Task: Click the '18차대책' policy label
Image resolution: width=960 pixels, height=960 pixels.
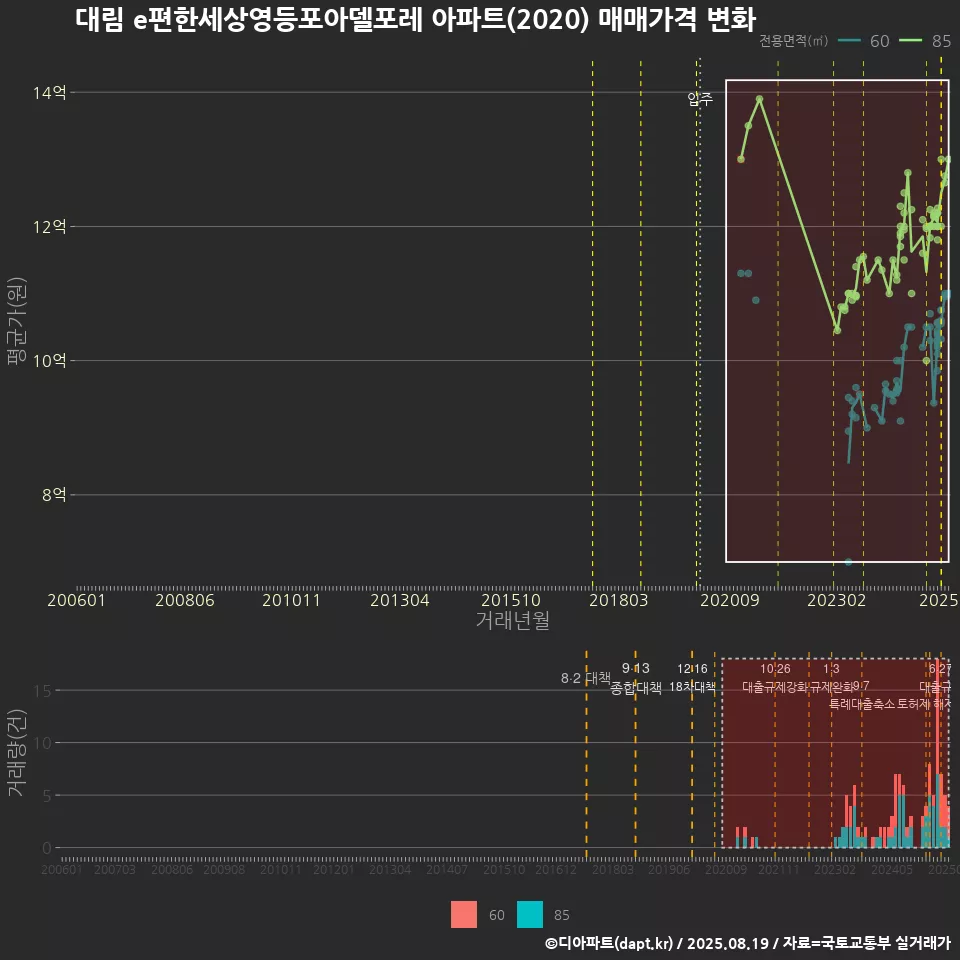Action: click(x=692, y=686)
